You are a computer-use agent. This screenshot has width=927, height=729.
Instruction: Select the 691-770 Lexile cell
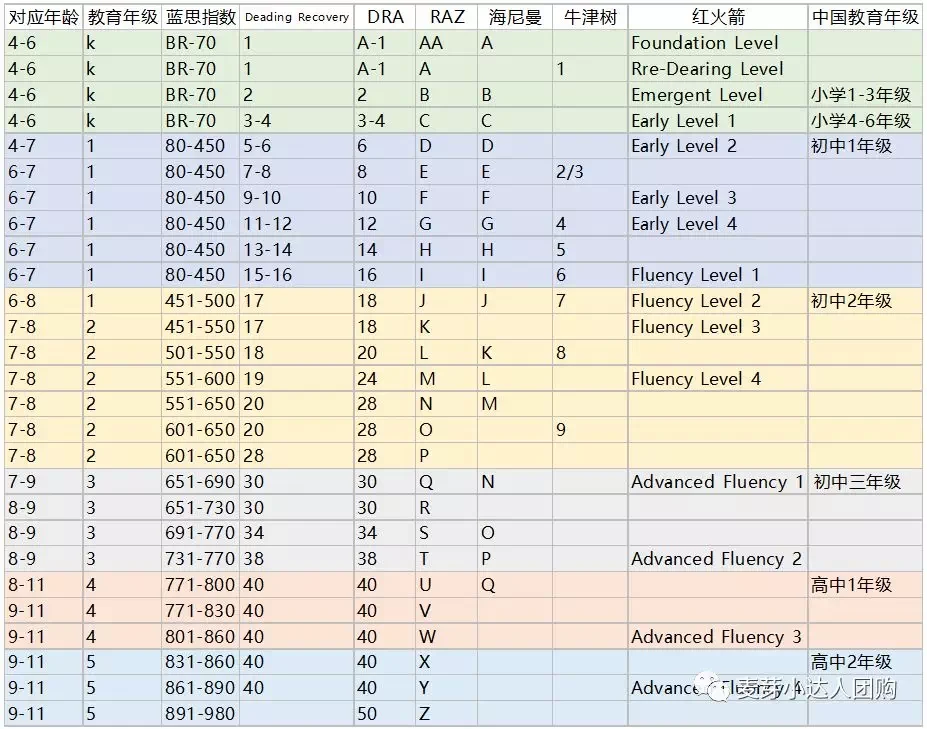coord(200,533)
